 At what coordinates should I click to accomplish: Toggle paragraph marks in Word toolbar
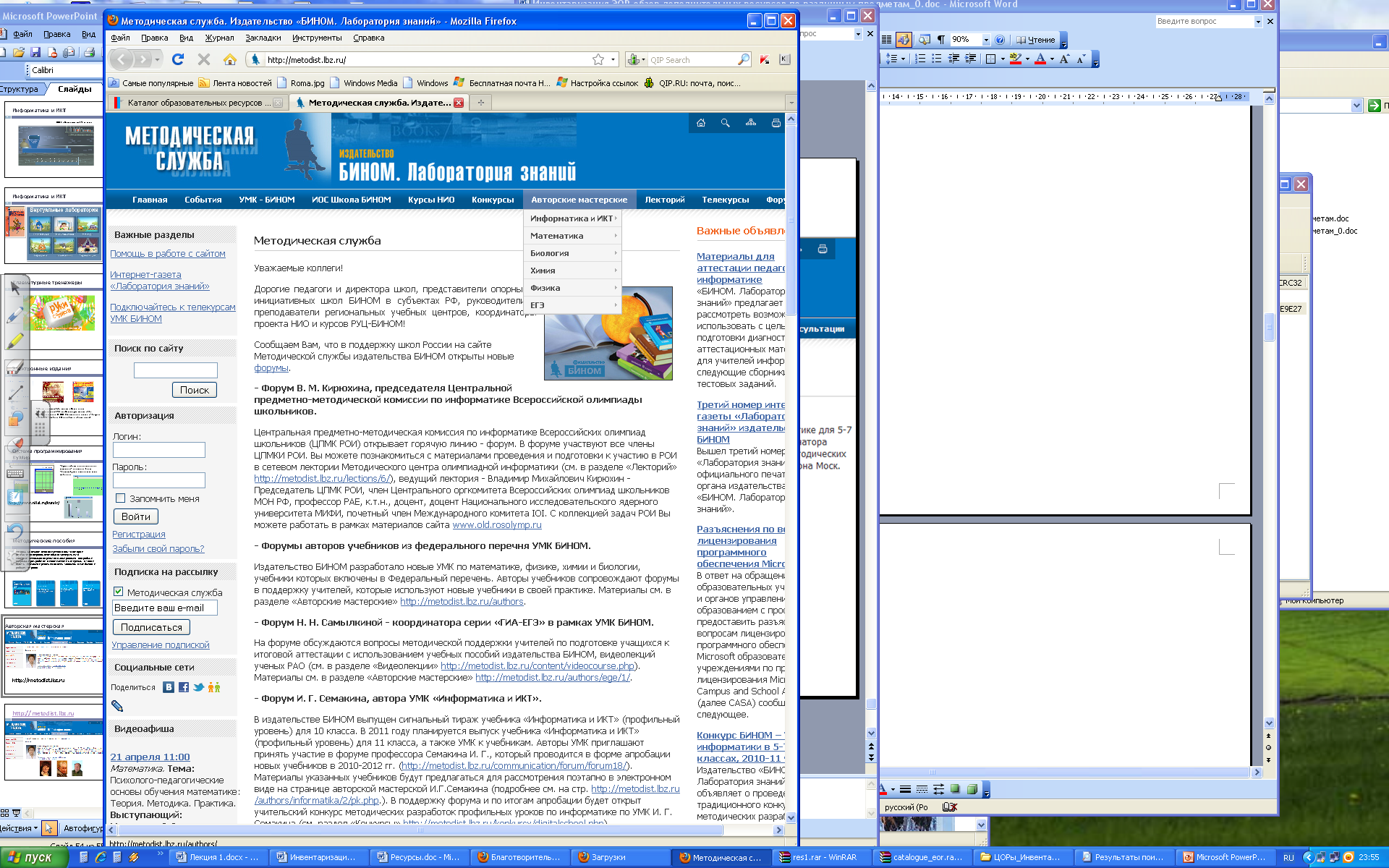point(941,40)
